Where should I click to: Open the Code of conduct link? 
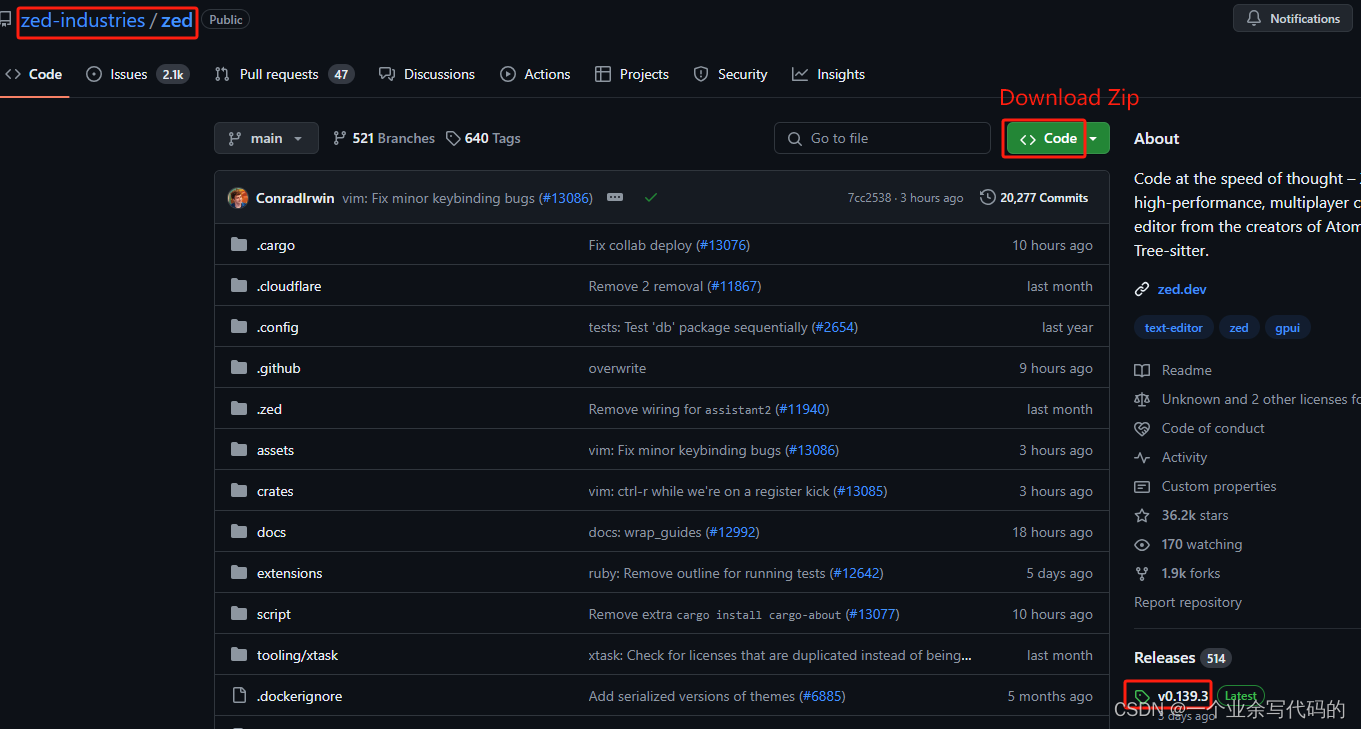1213,428
